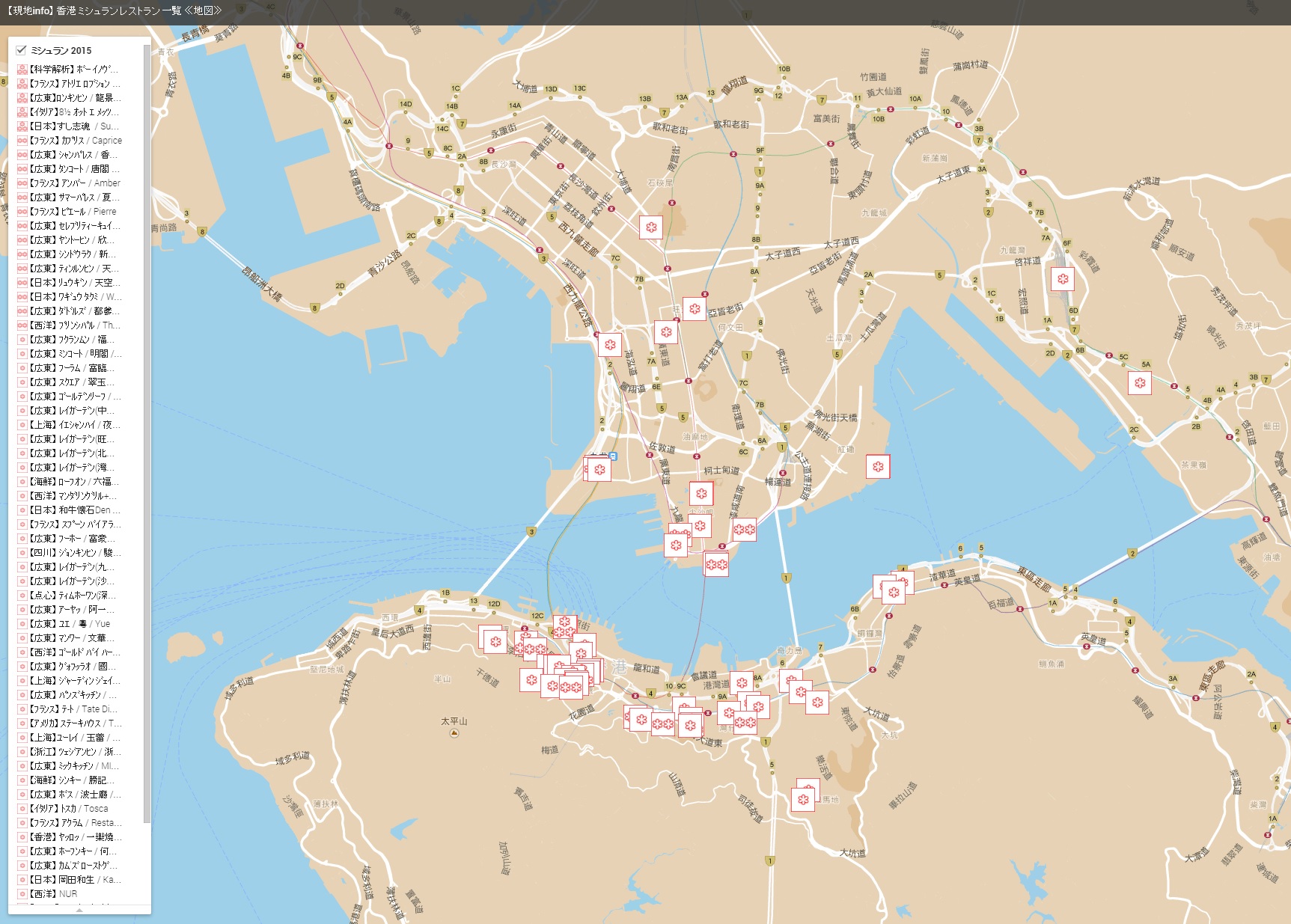Collapse the legend panel with bottom arrow

coord(79,910)
